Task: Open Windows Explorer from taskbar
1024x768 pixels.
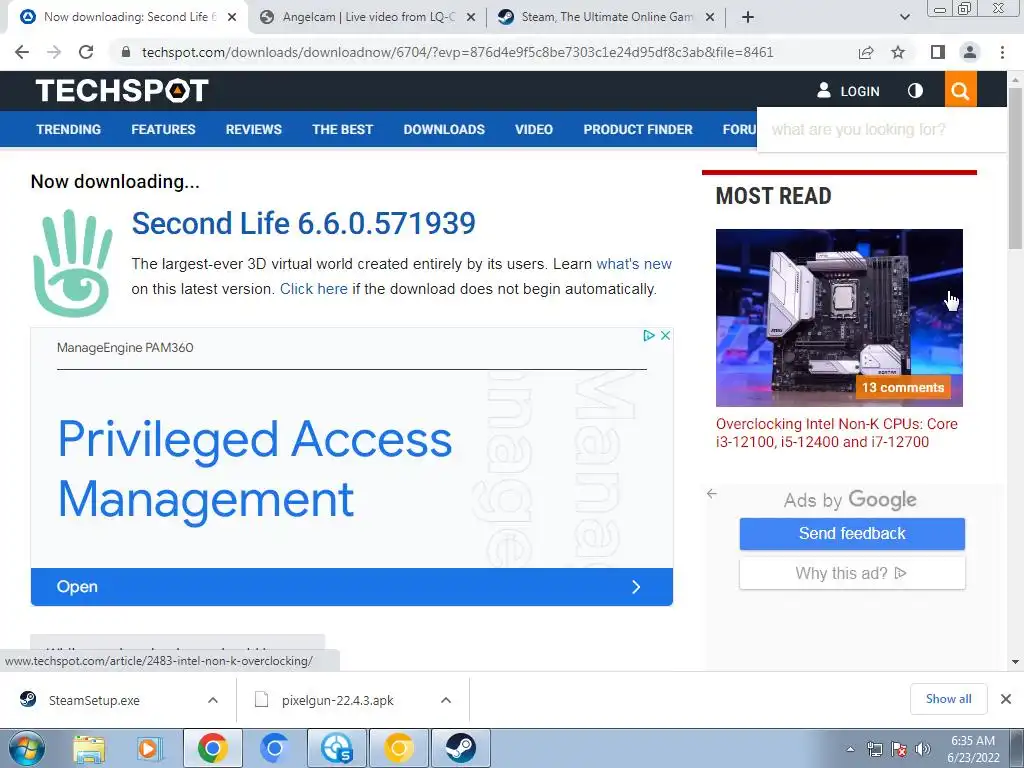Action: click(89, 748)
